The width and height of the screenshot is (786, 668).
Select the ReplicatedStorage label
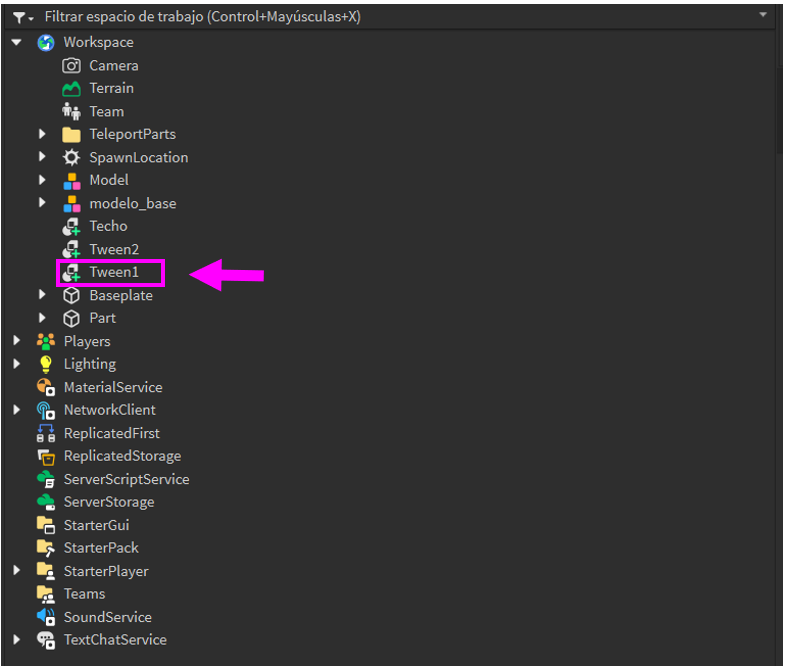pyautogui.click(x=122, y=457)
